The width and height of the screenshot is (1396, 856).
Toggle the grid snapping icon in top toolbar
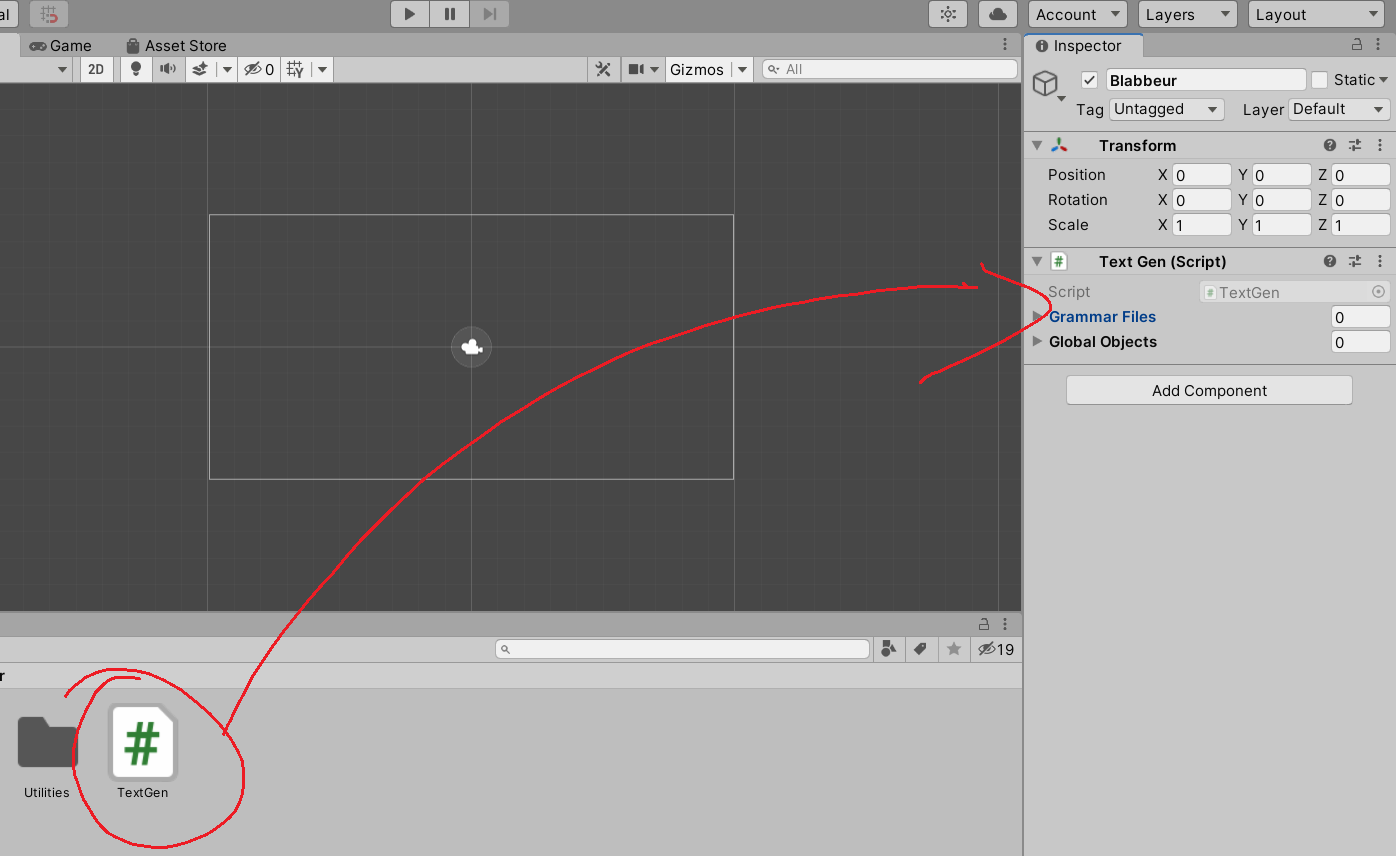(x=49, y=14)
